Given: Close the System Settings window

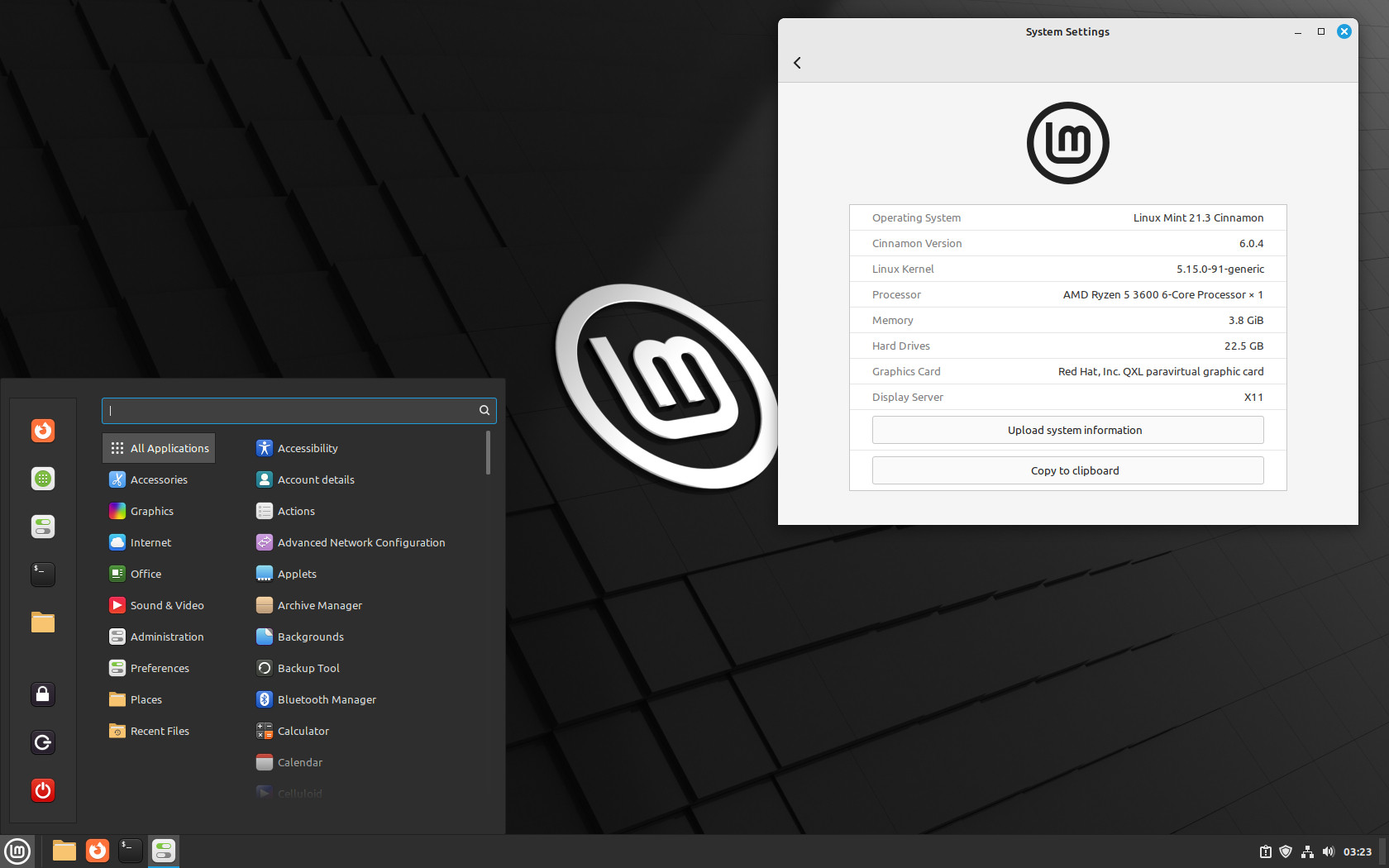Looking at the screenshot, I should tap(1344, 31).
